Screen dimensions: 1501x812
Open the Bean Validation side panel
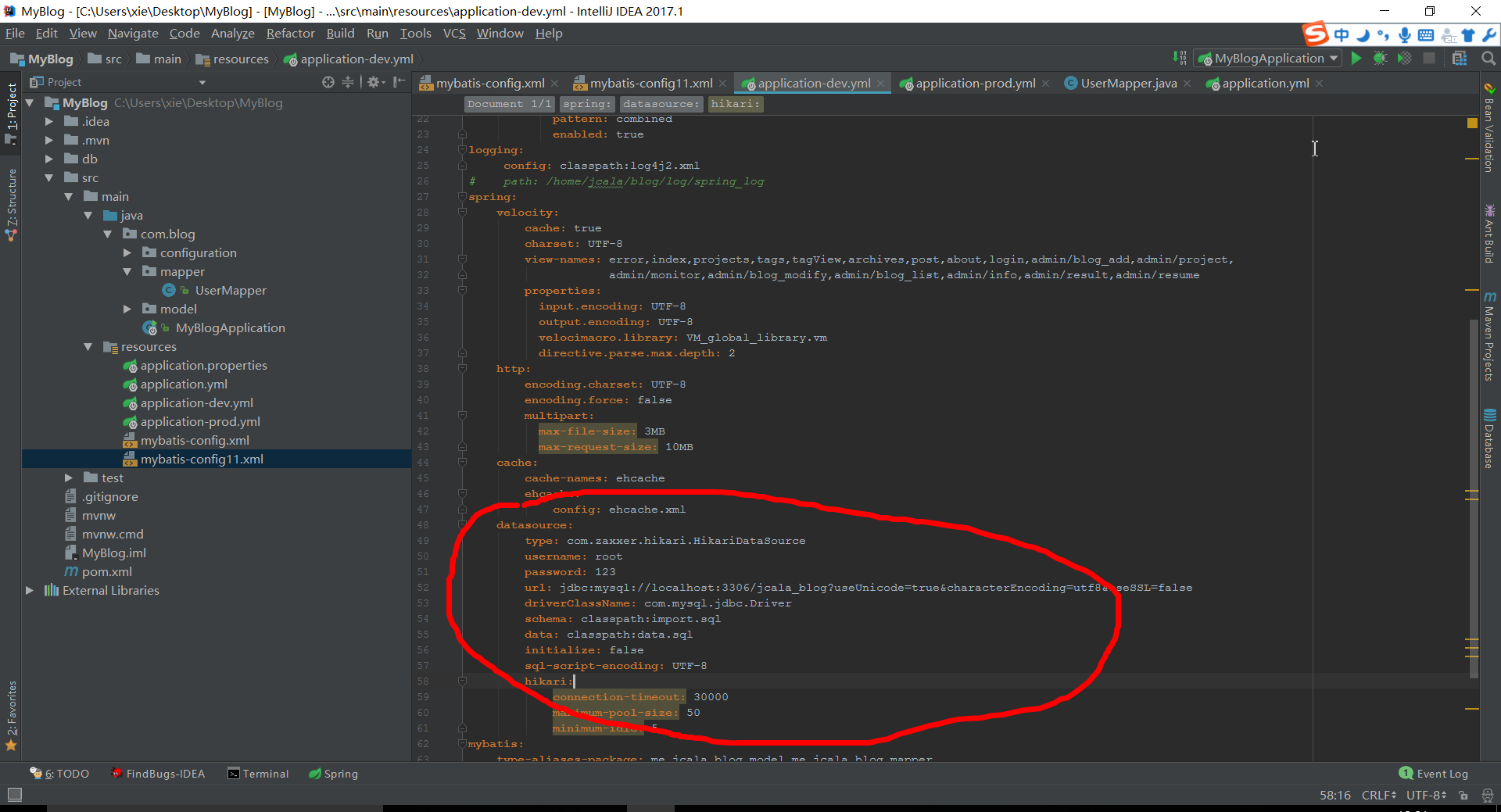coord(1489,128)
